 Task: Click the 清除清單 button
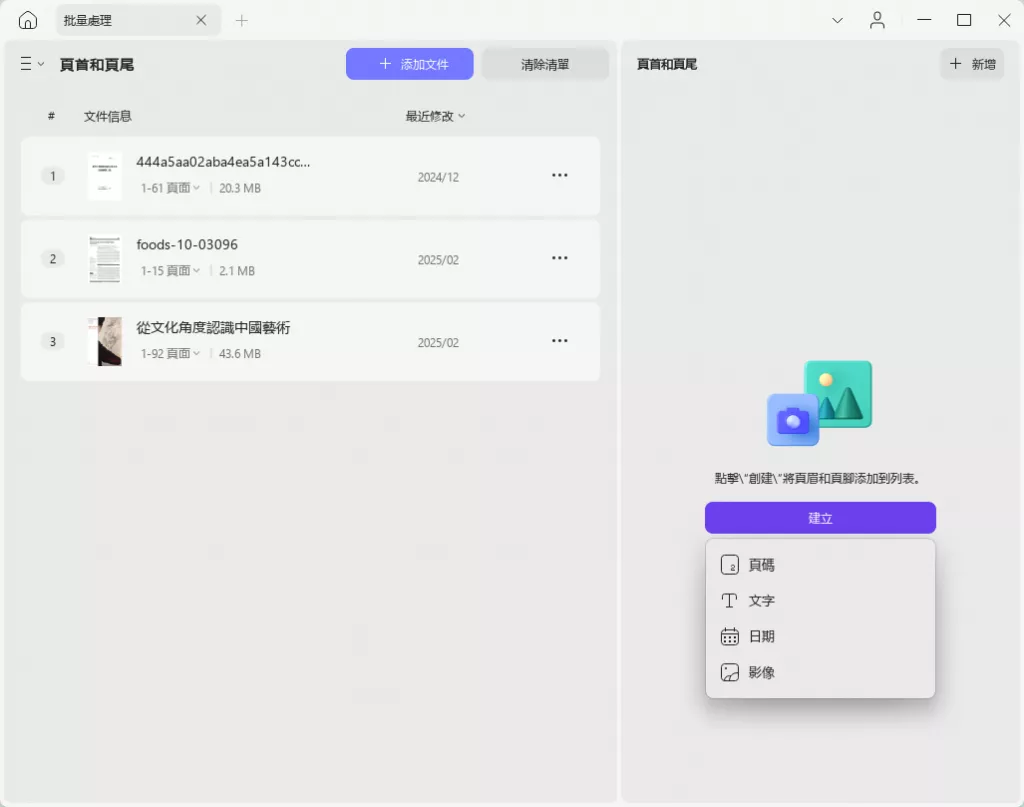point(545,64)
